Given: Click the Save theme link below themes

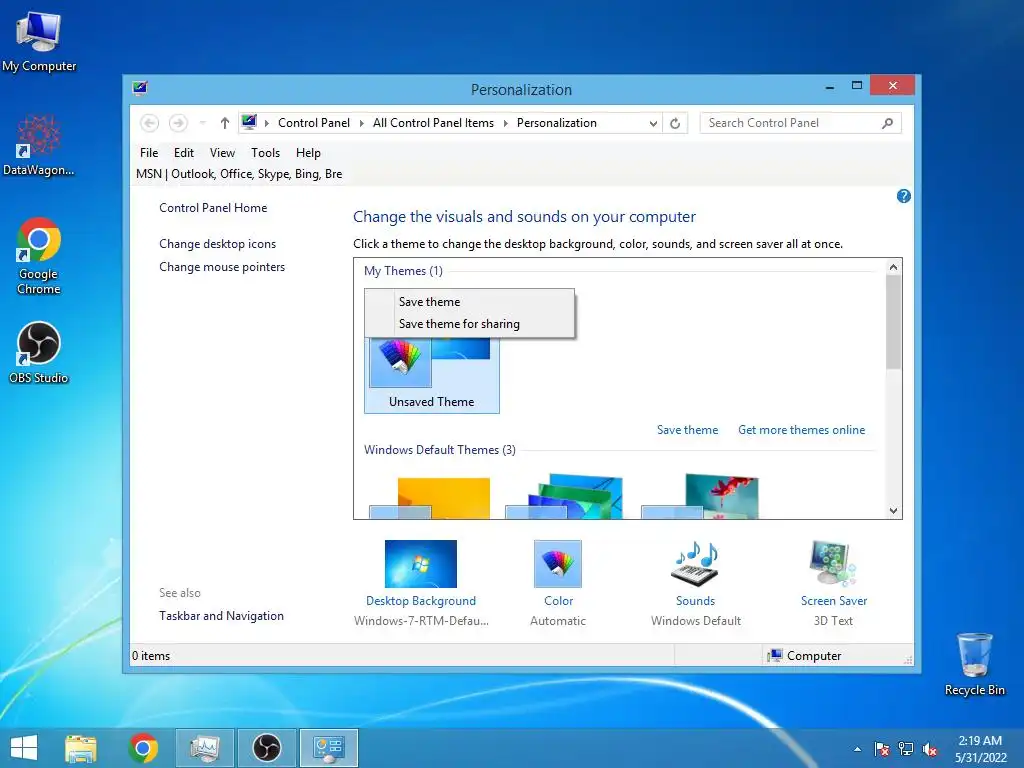Looking at the screenshot, I should [x=687, y=430].
